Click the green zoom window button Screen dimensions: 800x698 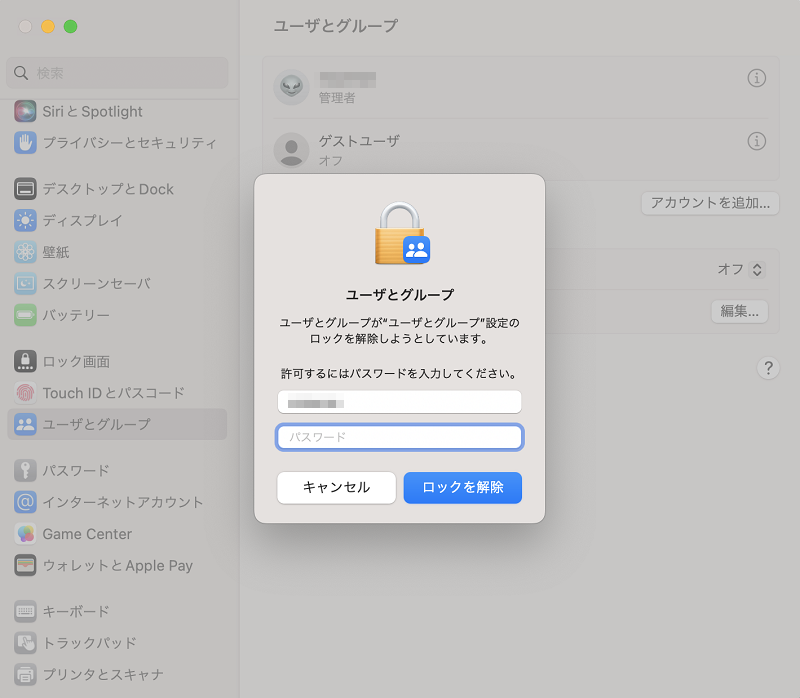pyautogui.click(x=70, y=27)
